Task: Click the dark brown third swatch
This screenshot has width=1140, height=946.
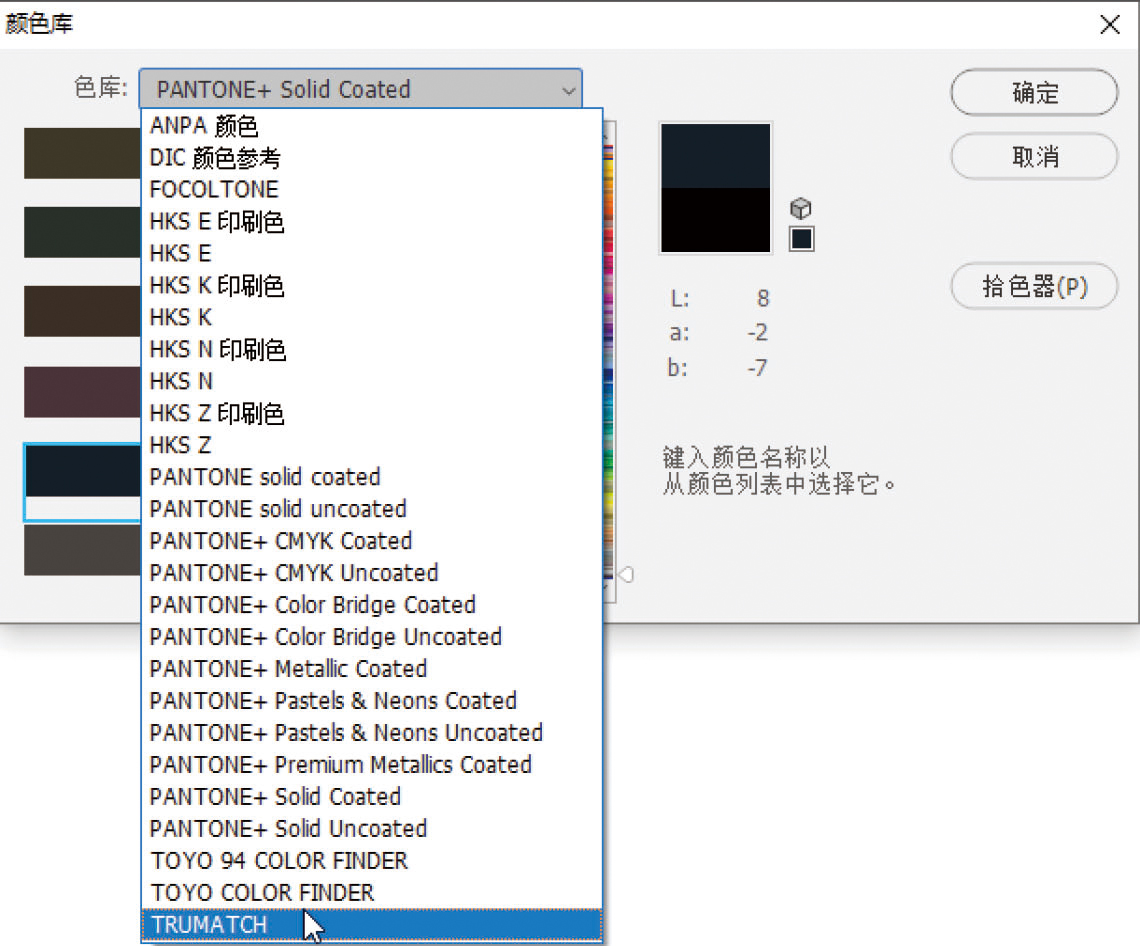Action: (x=82, y=311)
